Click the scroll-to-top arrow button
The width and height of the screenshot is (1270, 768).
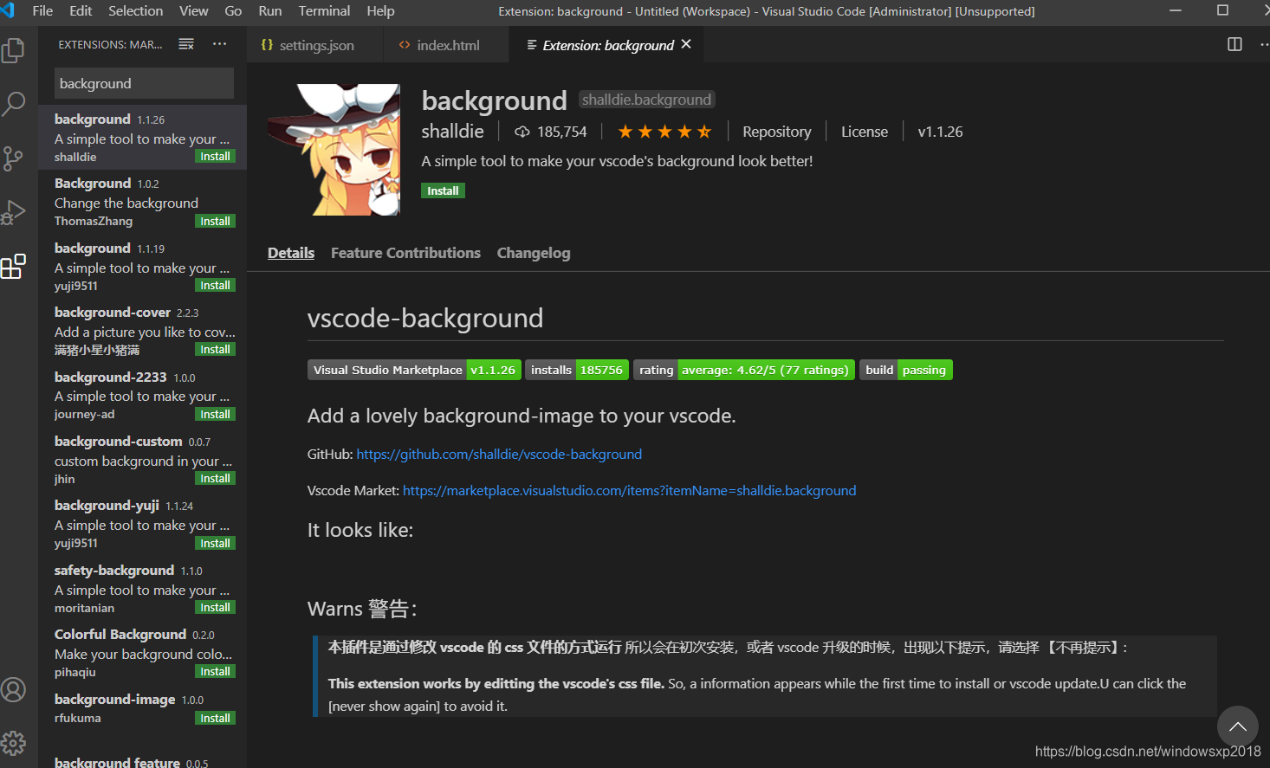(1237, 727)
